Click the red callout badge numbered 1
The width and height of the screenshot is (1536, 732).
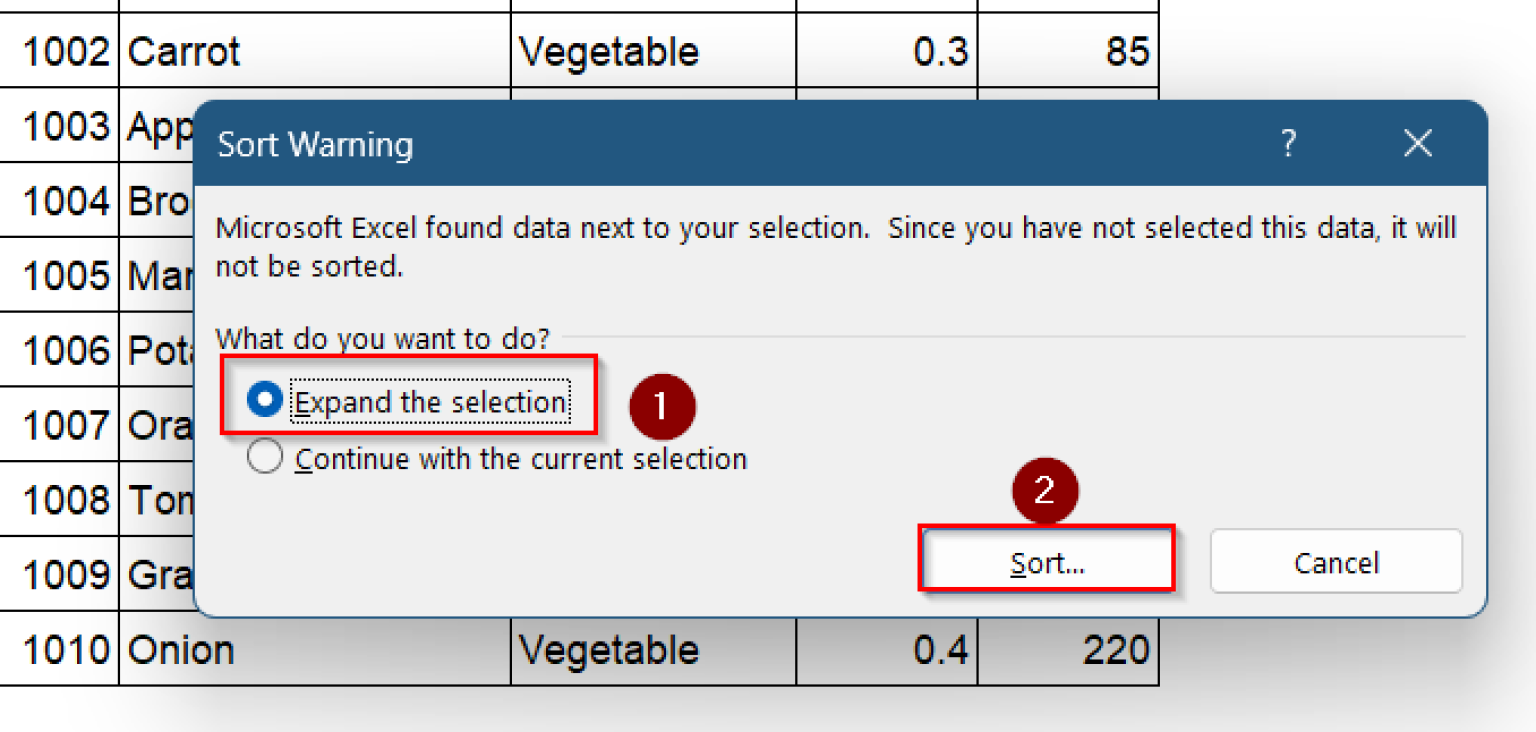coord(662,406)
